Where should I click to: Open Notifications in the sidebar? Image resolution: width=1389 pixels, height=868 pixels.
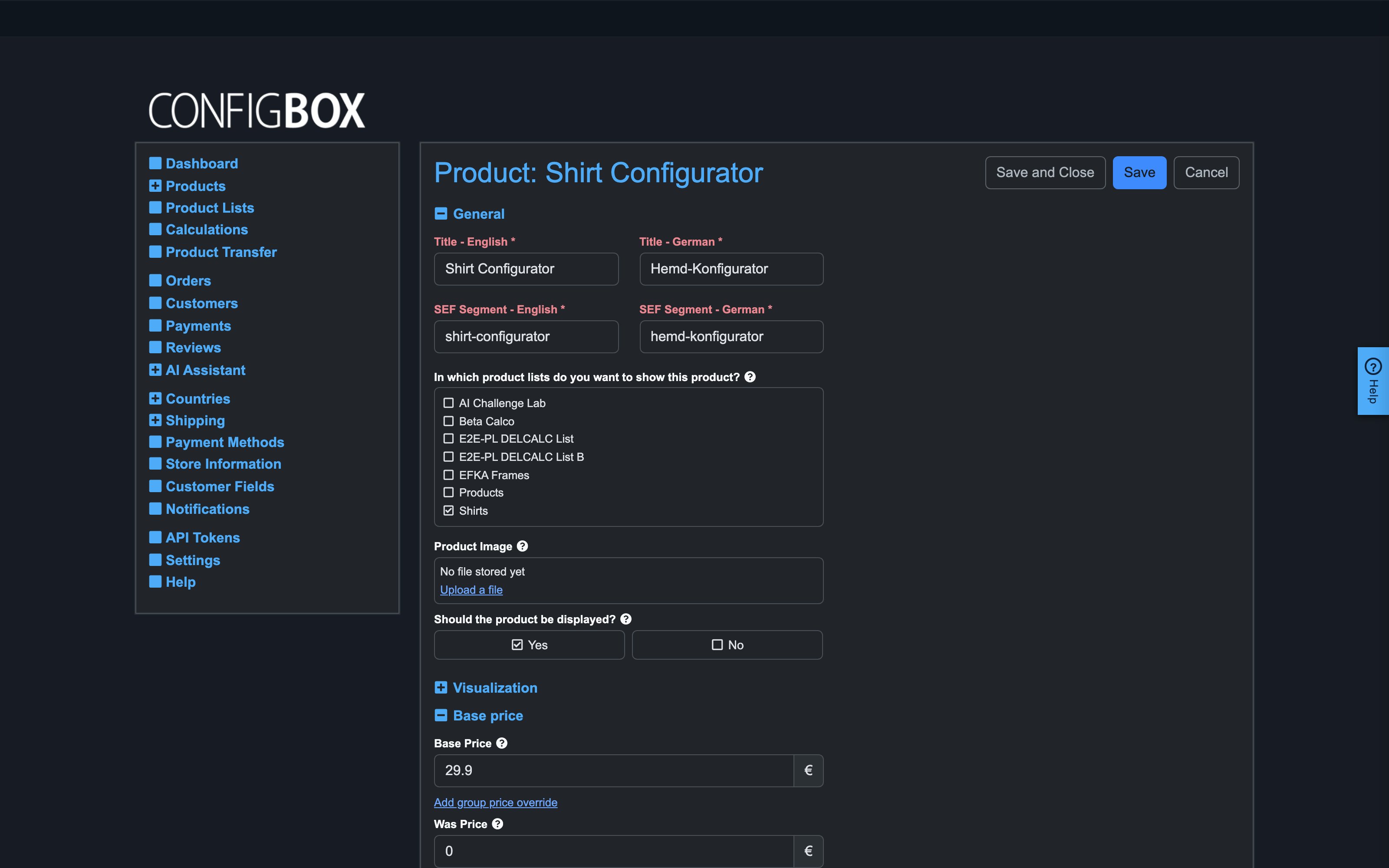pos(207,509)
